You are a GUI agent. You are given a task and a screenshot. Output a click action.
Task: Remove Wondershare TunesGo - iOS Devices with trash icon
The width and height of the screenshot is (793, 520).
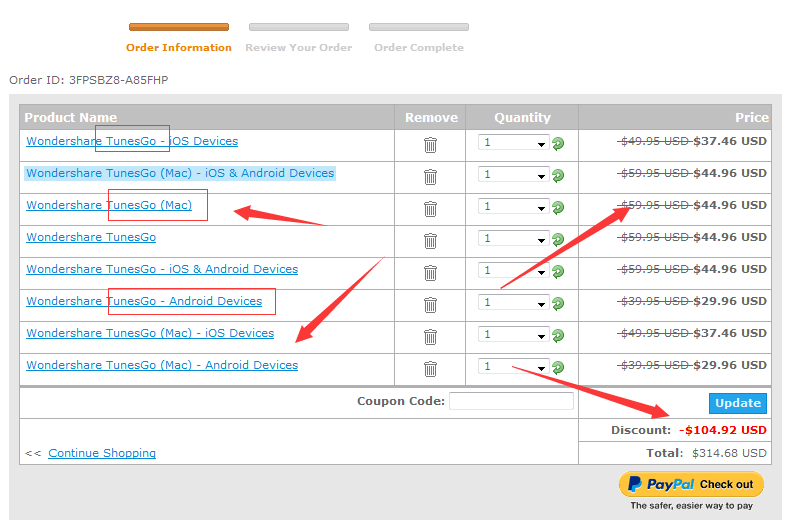click(430, 145)
